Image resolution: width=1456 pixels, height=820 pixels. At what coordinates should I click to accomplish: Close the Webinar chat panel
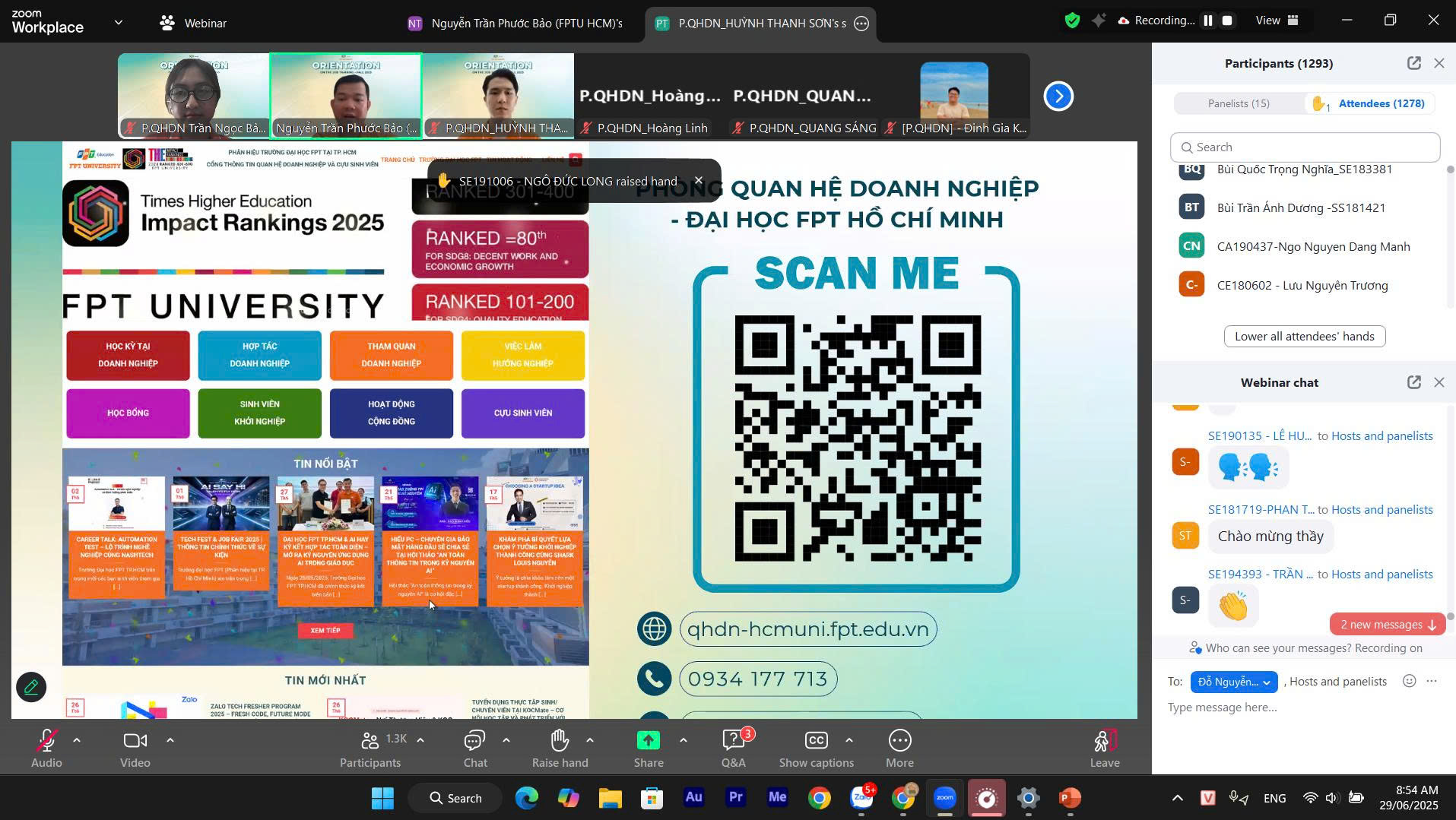(1439, 382)
